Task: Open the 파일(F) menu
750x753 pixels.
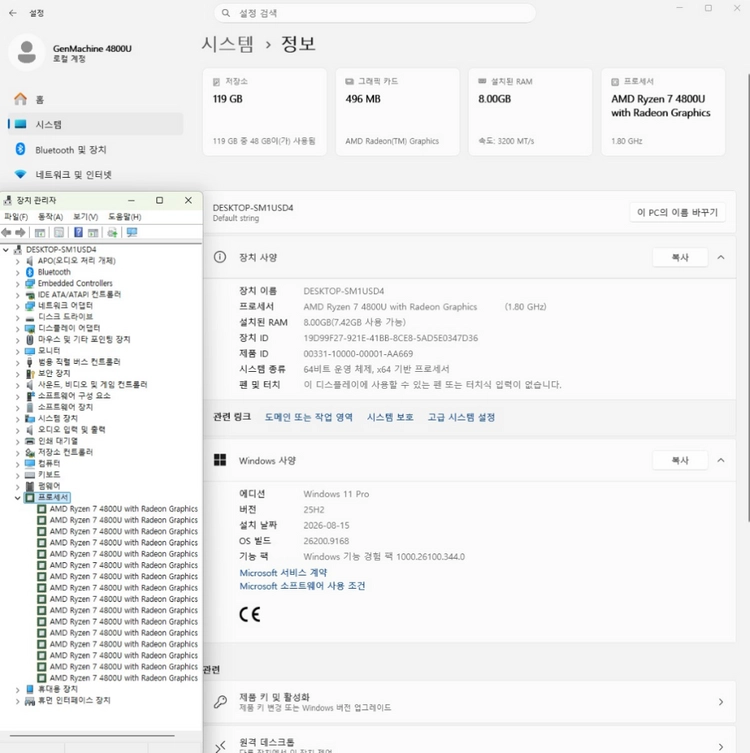Action: point(16,217)
